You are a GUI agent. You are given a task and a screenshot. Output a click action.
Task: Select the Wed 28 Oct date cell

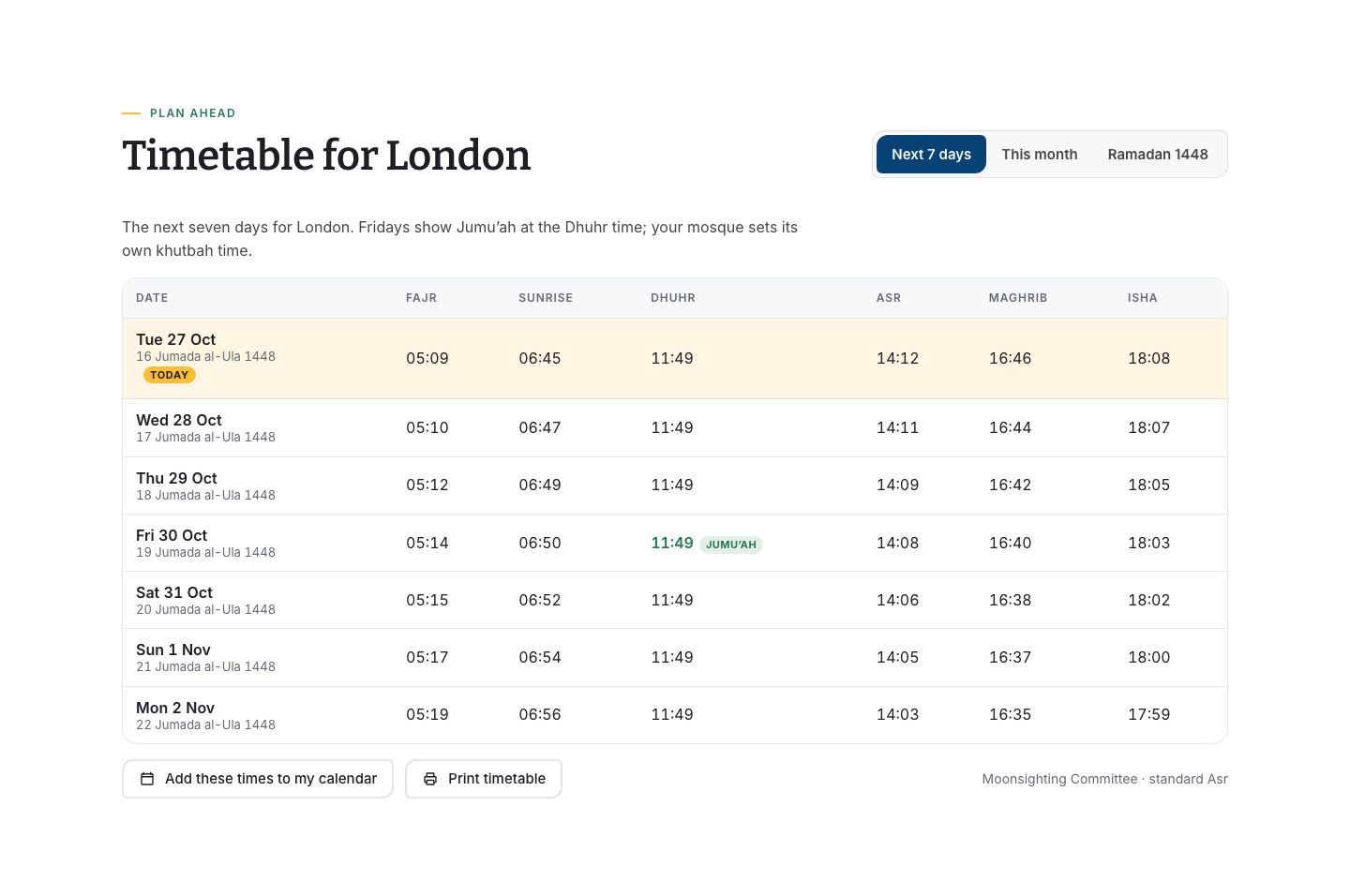(x=258, y=427)
